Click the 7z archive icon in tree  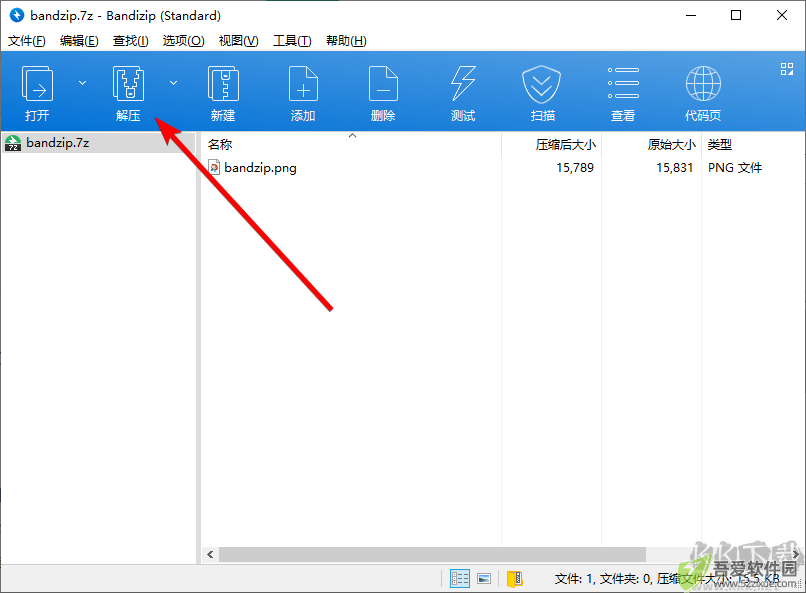click(x=13, y=143)
